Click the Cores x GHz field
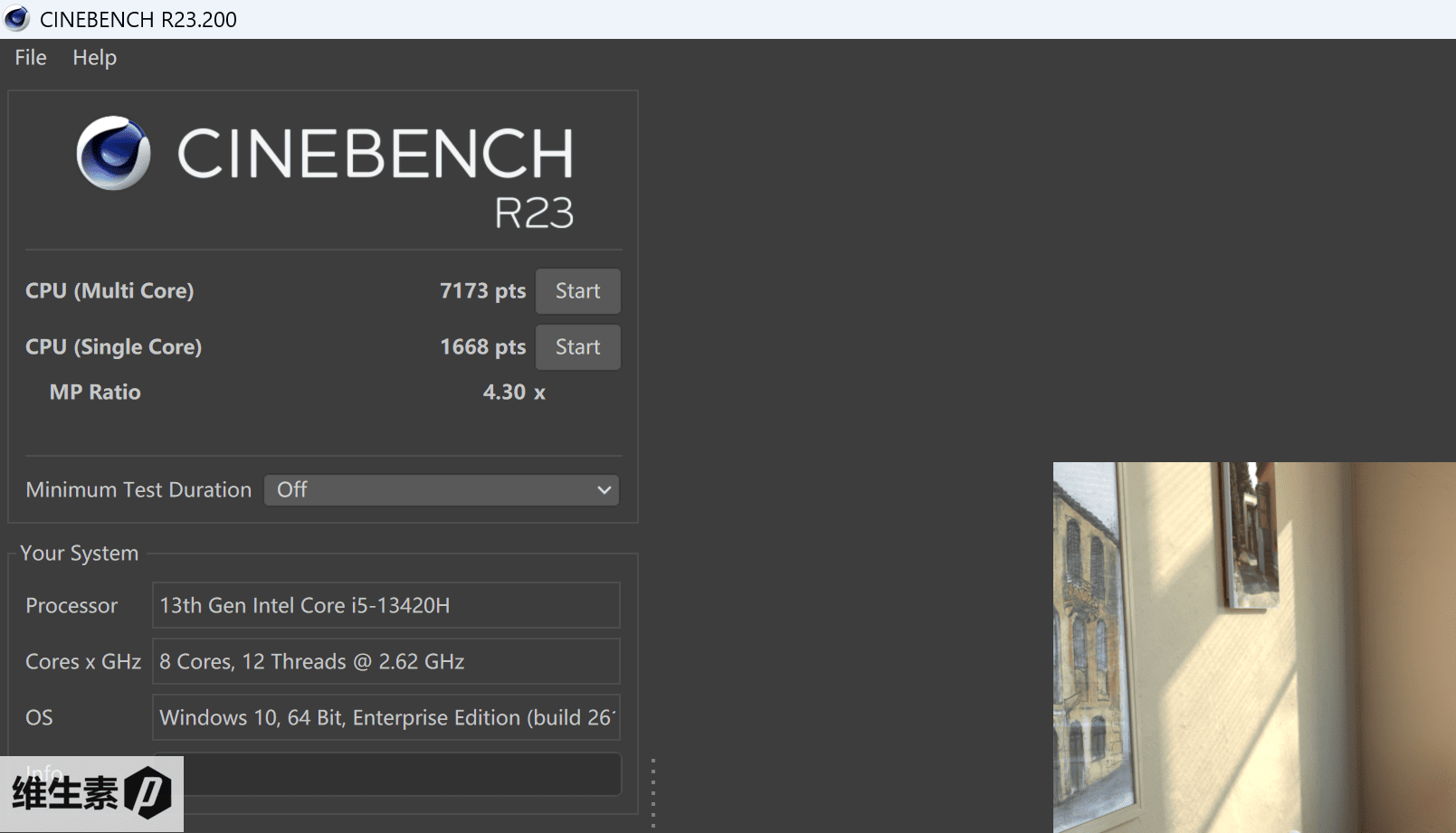Viewport: 1456px width, 833px height. pyautogui.click(x=385, y=662)
